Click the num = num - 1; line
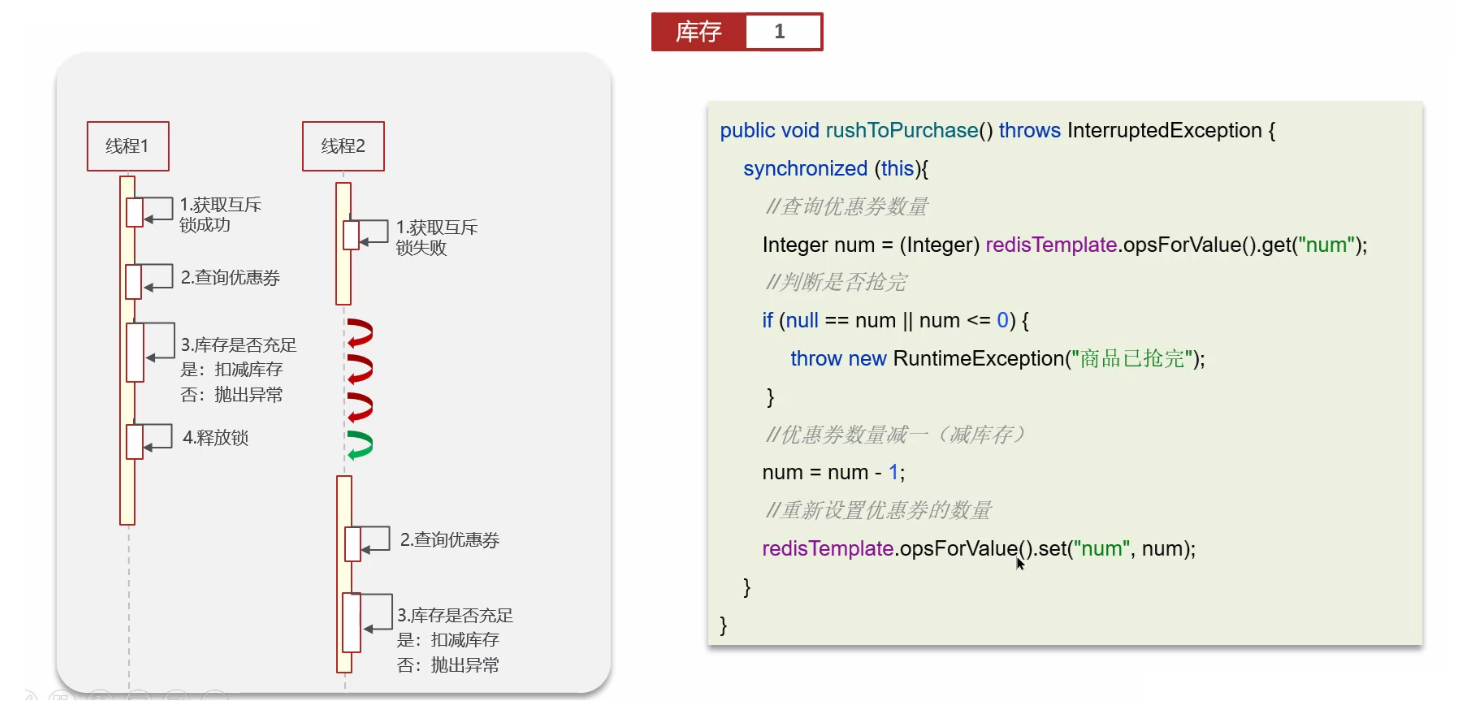1465x720 pixels. point(833,473)
